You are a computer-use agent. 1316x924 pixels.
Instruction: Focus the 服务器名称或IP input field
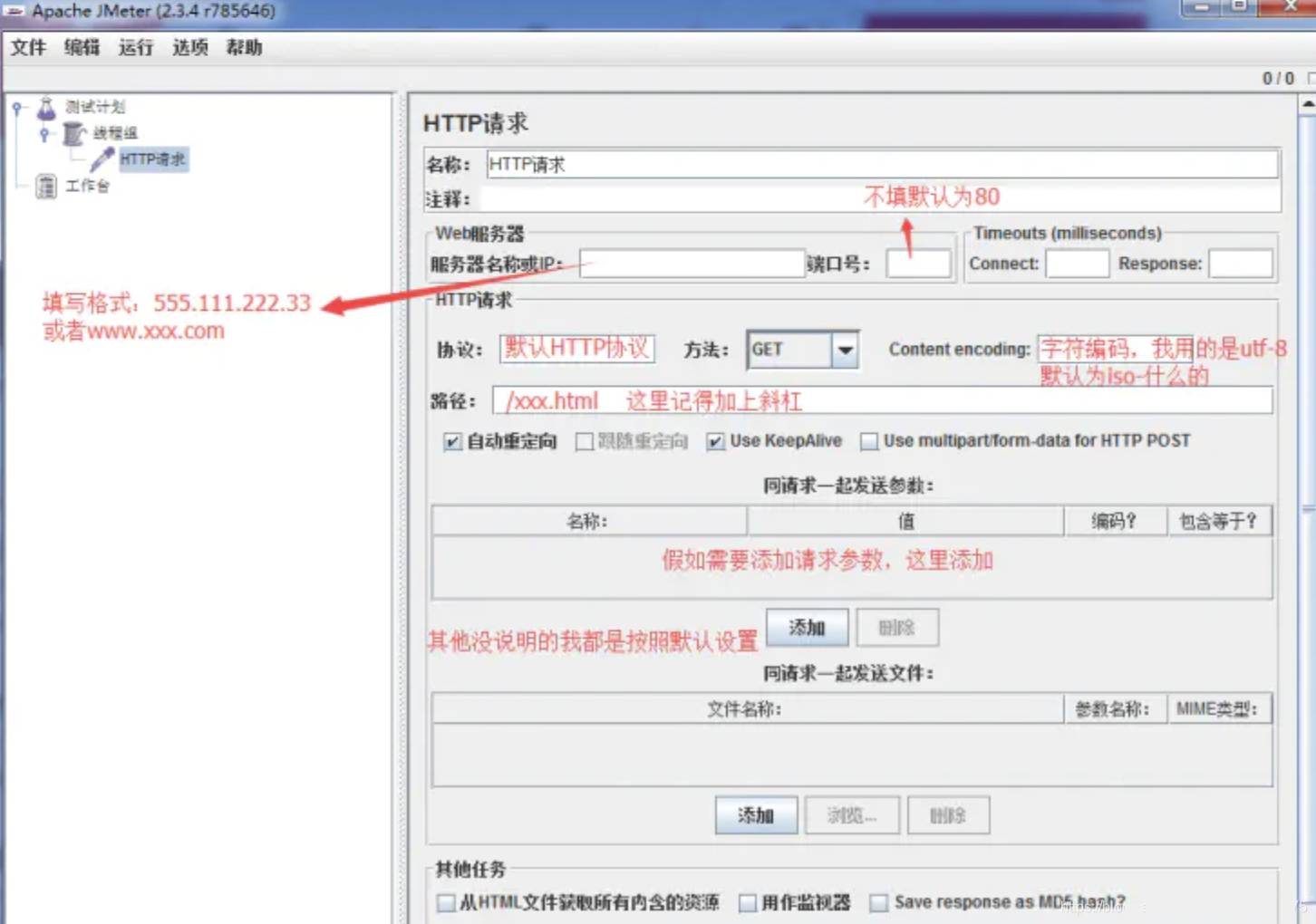click(x=692, y=264)
